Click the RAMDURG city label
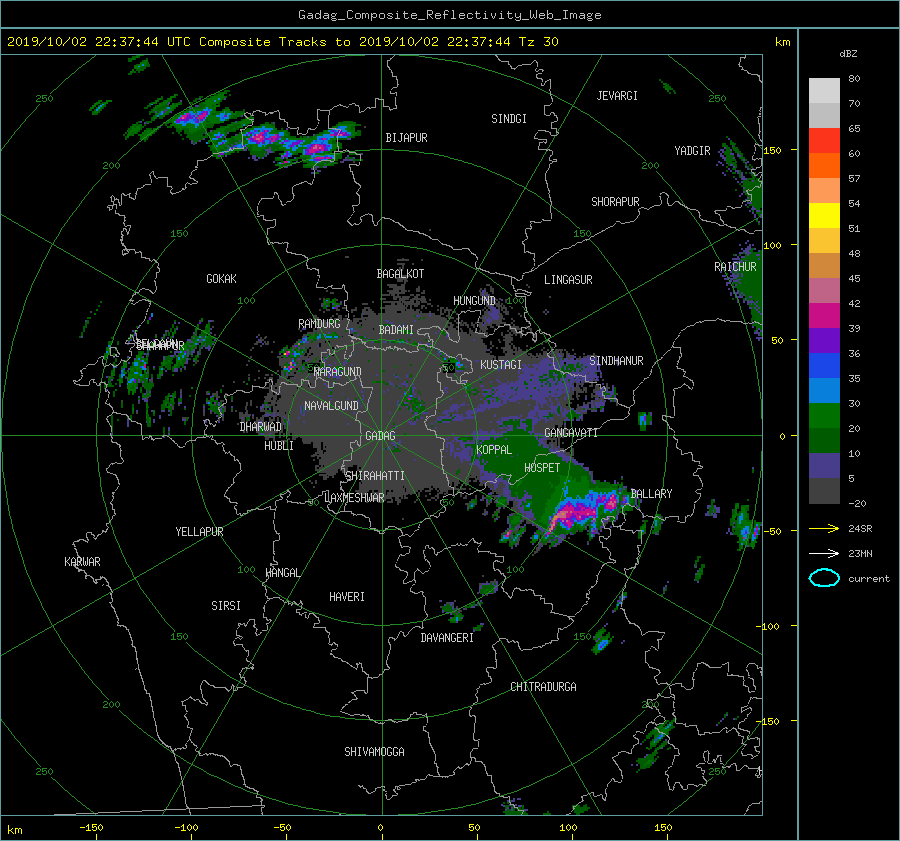This screenshot has width=900, height=841. (319, 324)
